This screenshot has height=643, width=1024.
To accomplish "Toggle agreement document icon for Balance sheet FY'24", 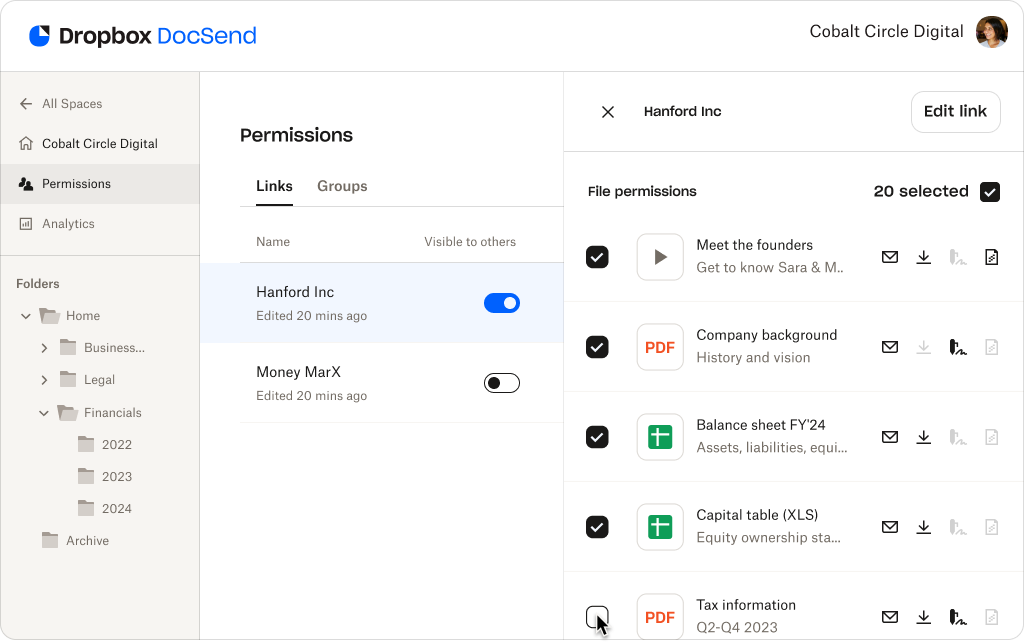I will 991,437.
